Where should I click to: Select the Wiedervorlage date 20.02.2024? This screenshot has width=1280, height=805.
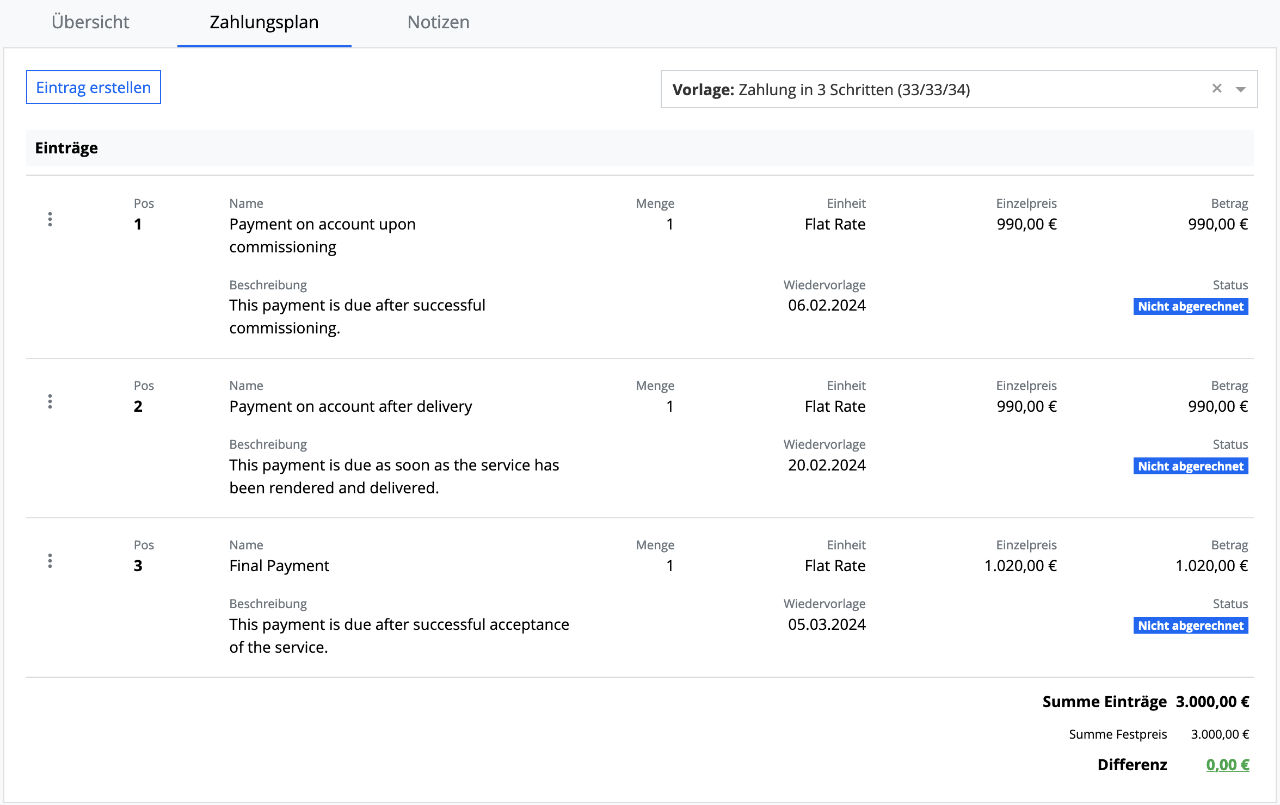[x=826, y=465]
